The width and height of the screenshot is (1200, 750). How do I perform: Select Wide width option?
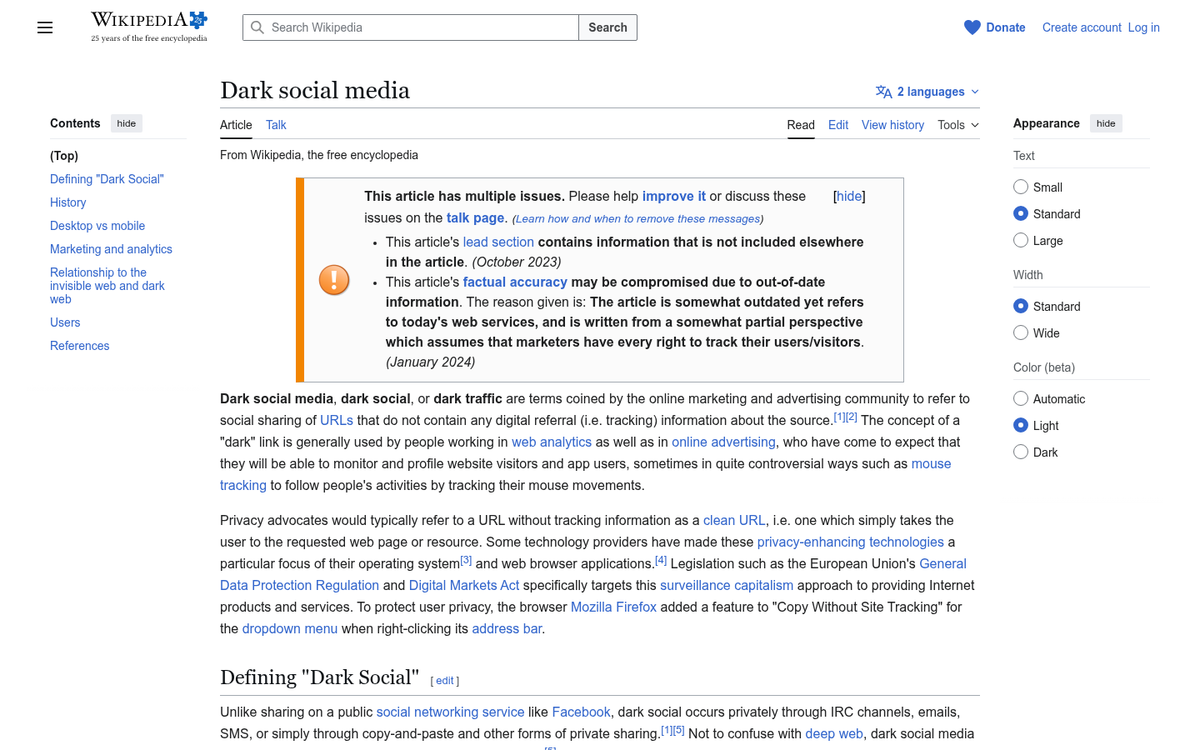(x=1021, y=333)
